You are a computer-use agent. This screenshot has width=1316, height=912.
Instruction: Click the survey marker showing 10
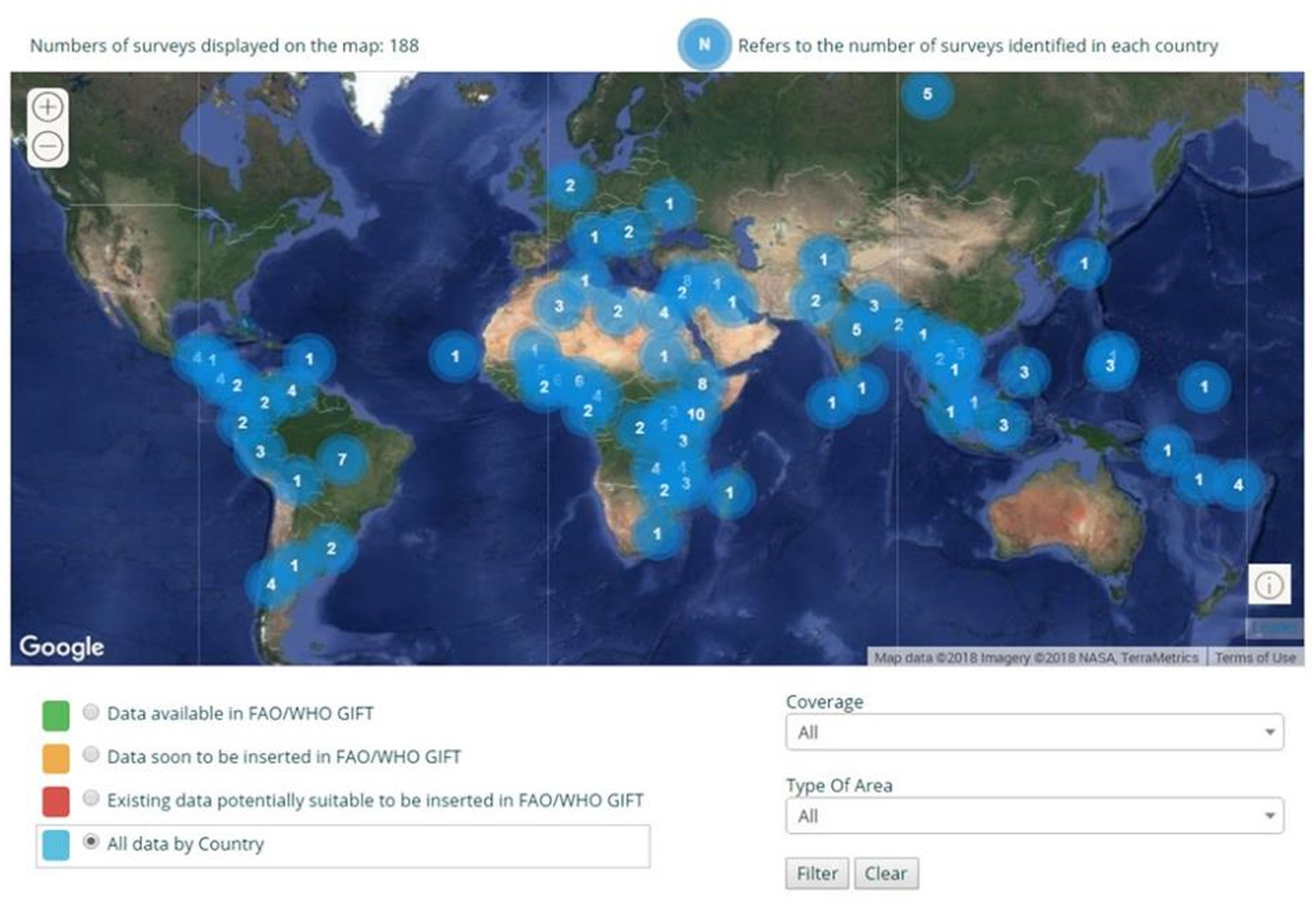pyautogui.click(x=696, y=415)
